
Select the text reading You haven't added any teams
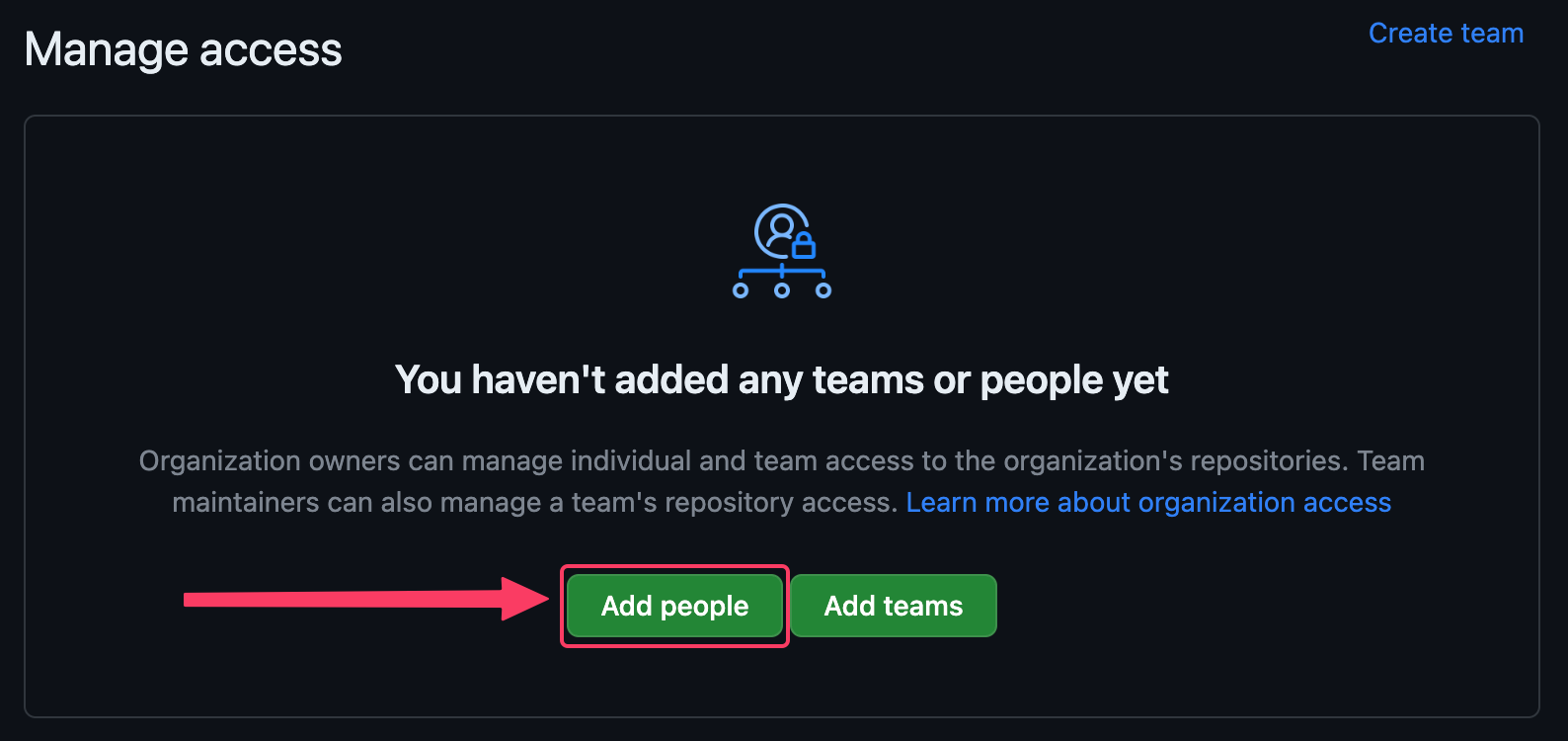click(781, 378)
